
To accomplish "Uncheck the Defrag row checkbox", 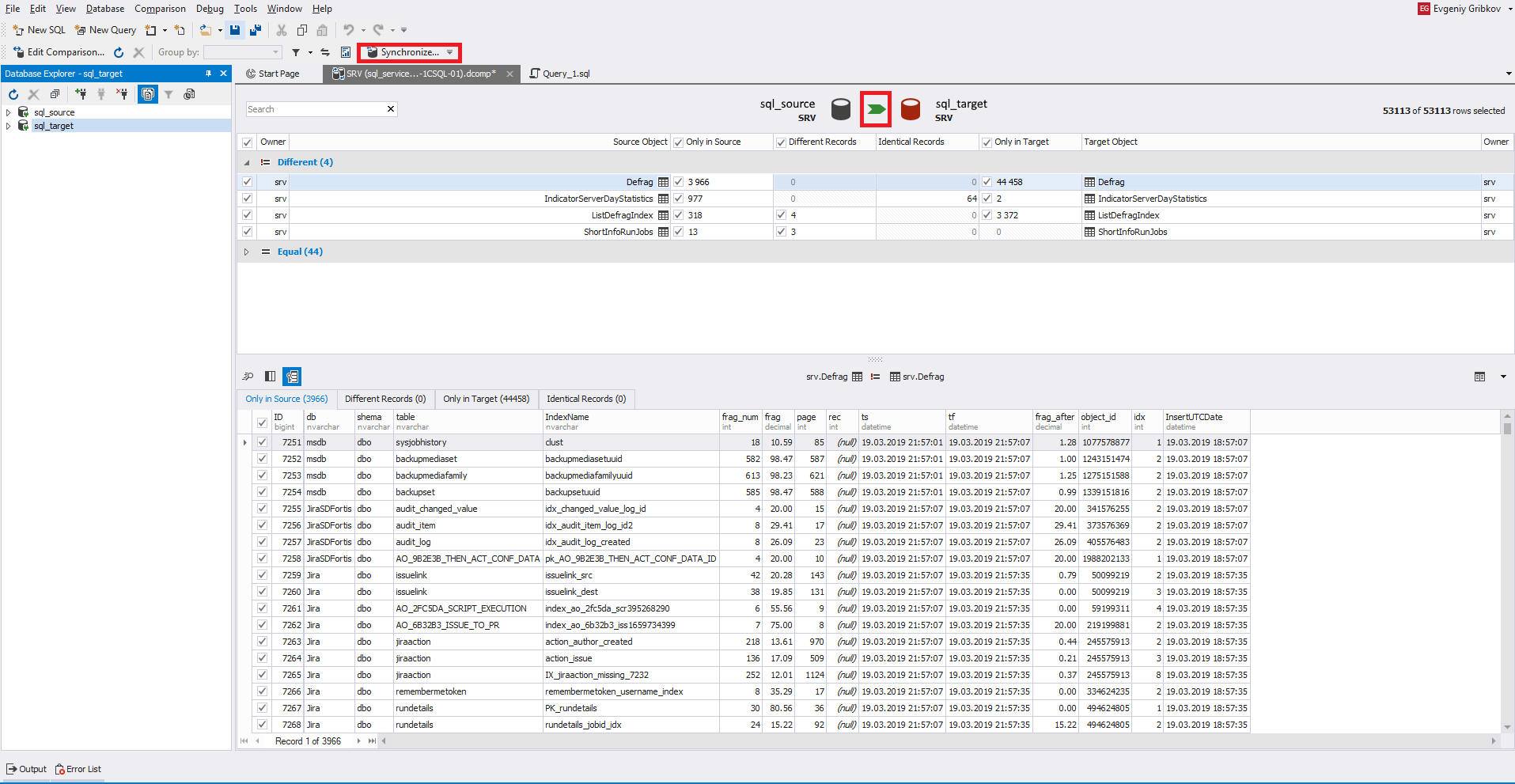I will click(248, 182).
